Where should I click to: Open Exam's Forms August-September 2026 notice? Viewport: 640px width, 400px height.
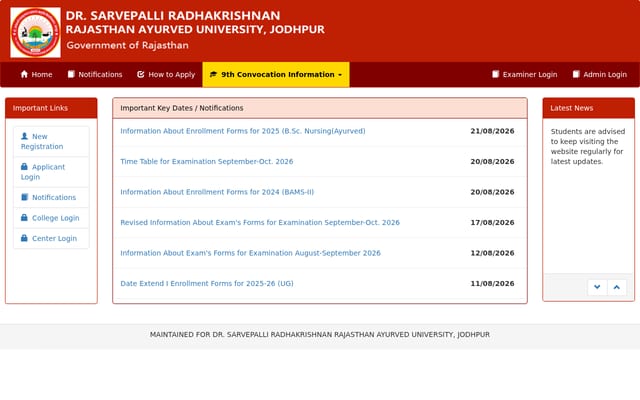coord(250,253)
